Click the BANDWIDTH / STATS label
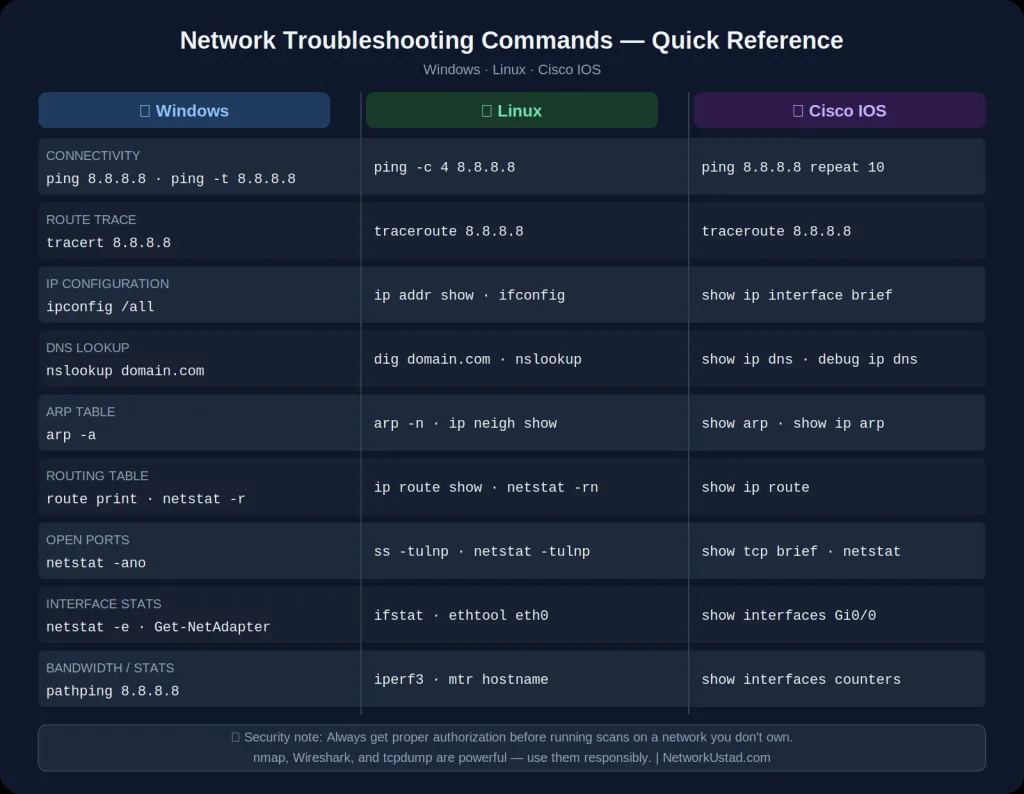1024x794 pixels. (x=110, y=667)
